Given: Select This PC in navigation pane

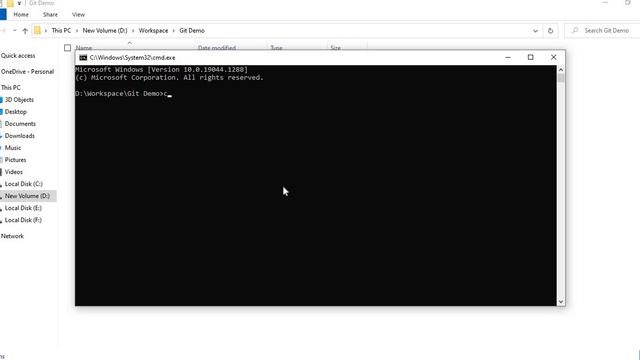Looking at the screenshot, I should [11, 87].
